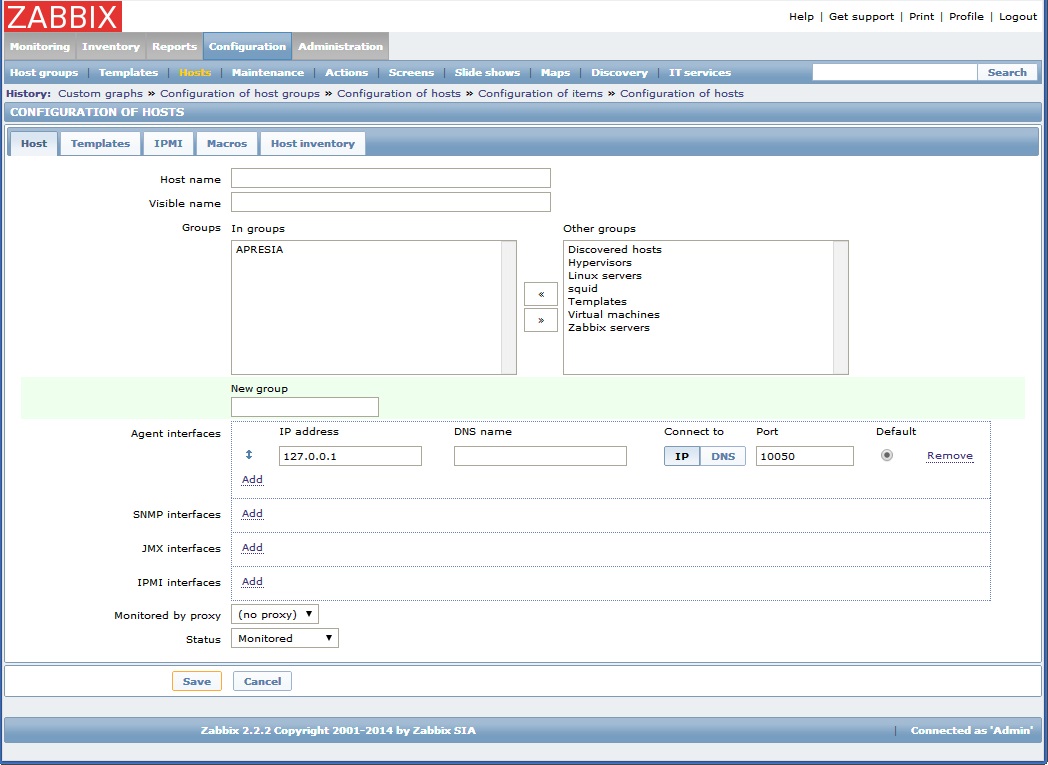Click the » arrow to remove selected group

tap(540, 320)
